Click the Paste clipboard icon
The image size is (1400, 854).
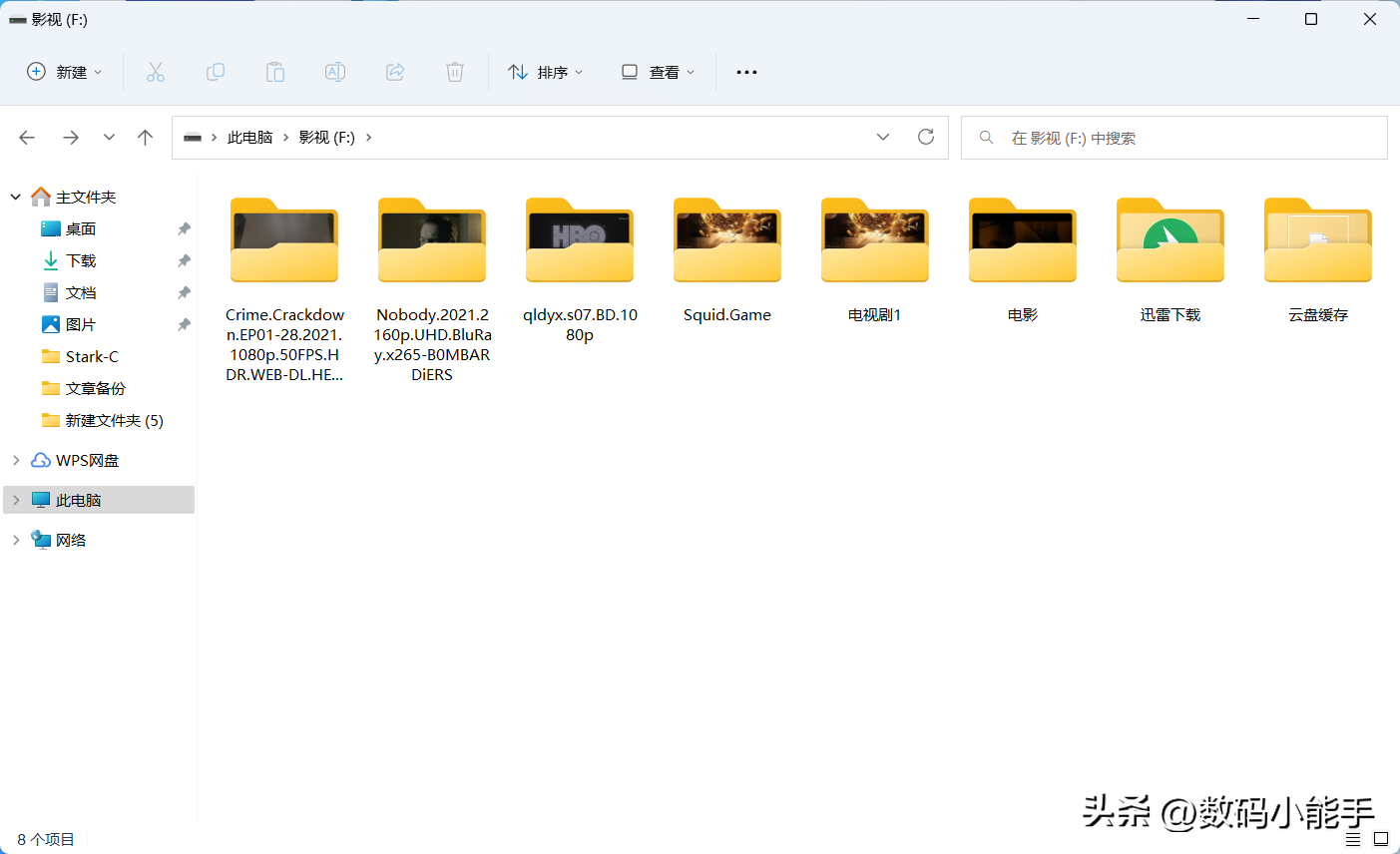pyautogui.click(x=275, y=72)
